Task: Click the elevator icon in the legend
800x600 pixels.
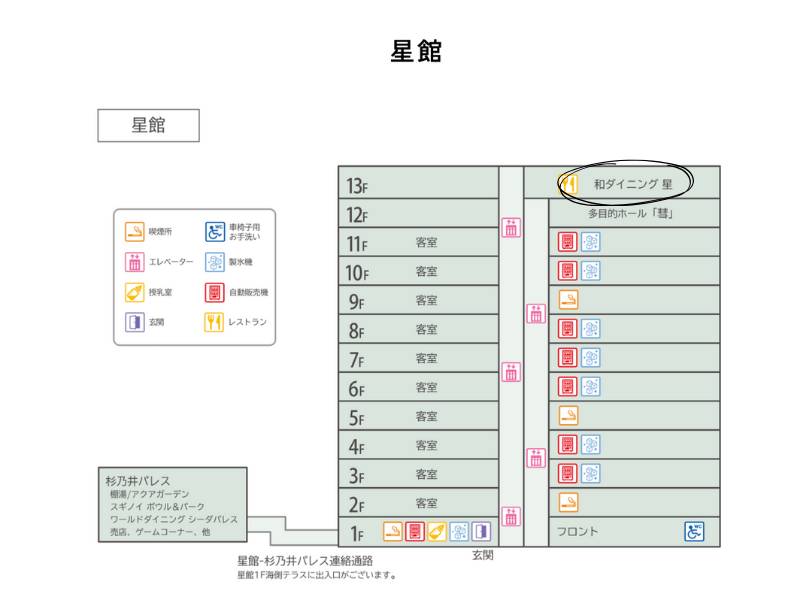Action: click(x=133, y=262)
